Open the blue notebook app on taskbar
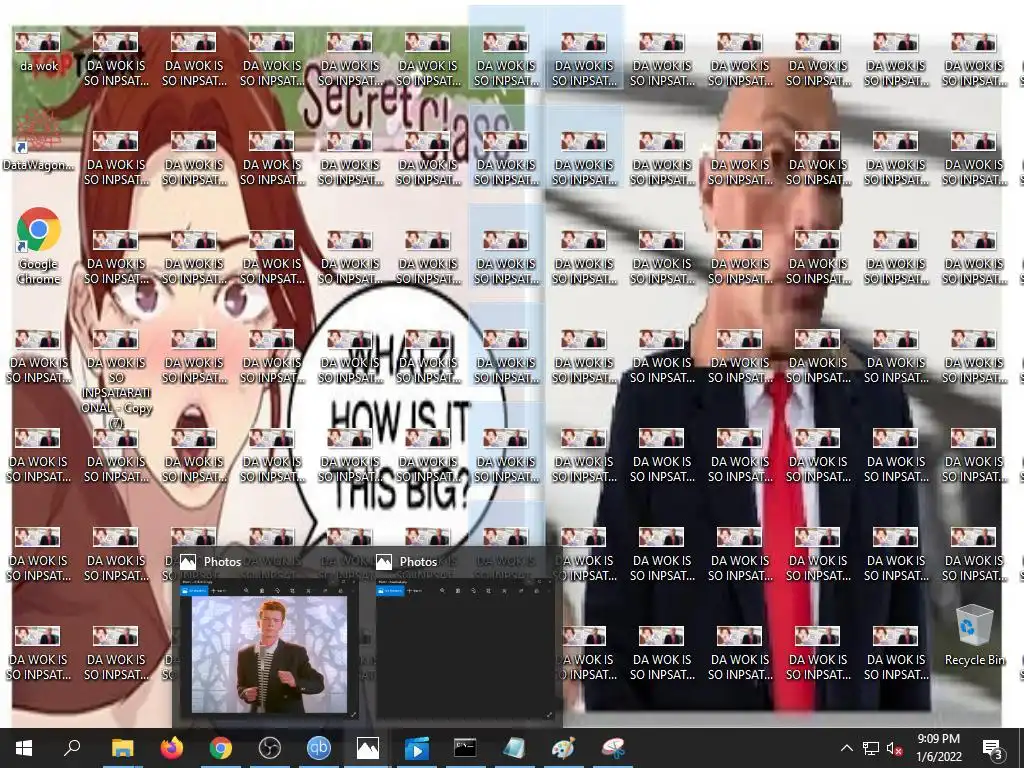The width and height of the screenshot is (1024, 768). tap(514, 748)
